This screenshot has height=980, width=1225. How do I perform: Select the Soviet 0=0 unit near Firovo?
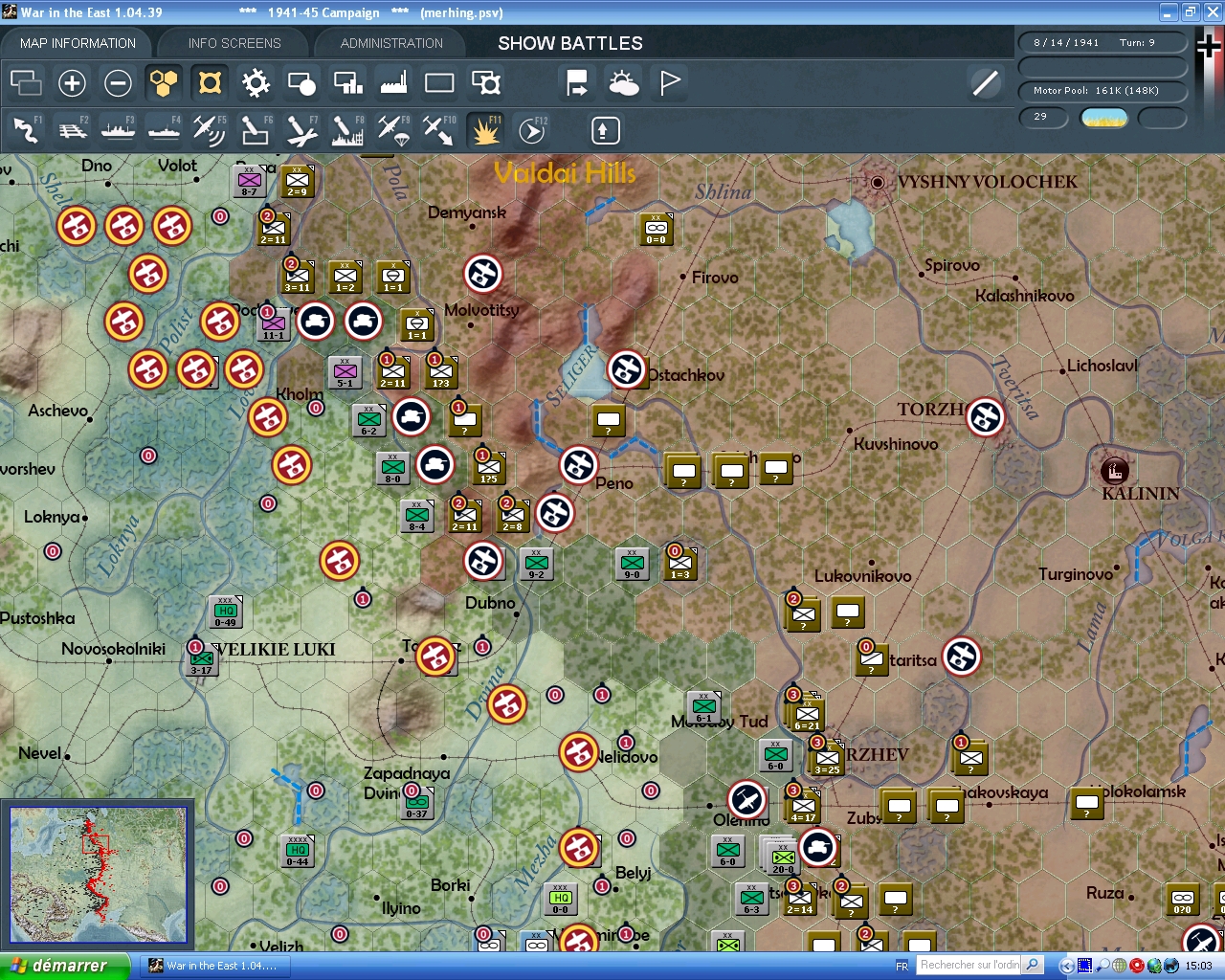click(x=657, y=229)
